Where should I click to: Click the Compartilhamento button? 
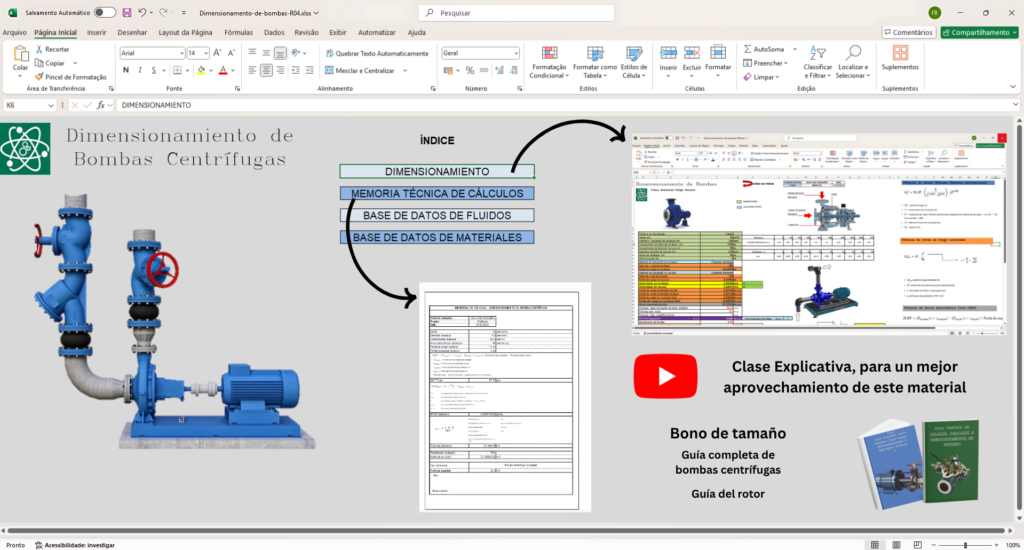coord(979,32)
